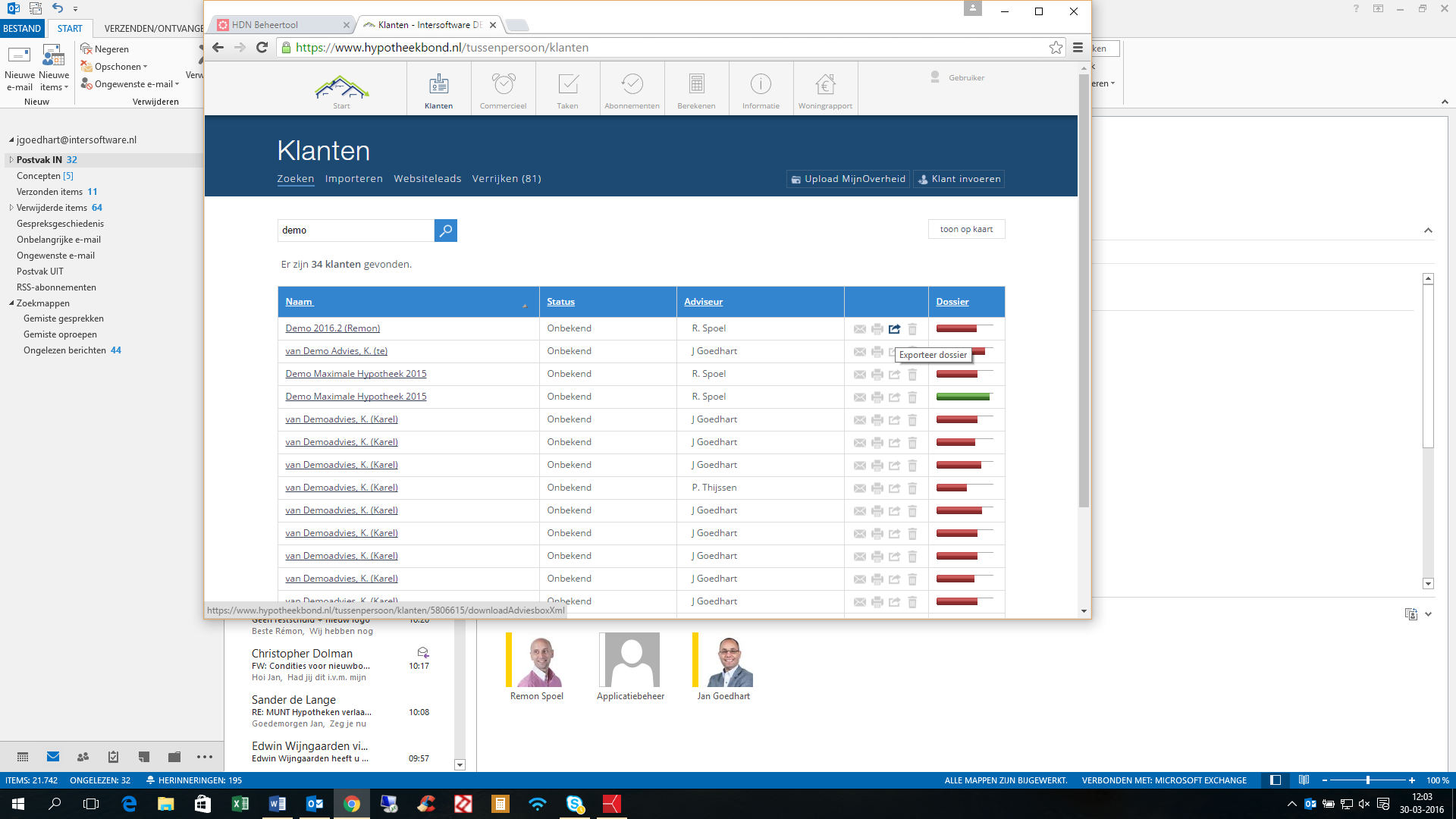Open the Demo 2016.2 (Remon) client link
Viewport: 1456px width, 819px height.
click(332, 328)
